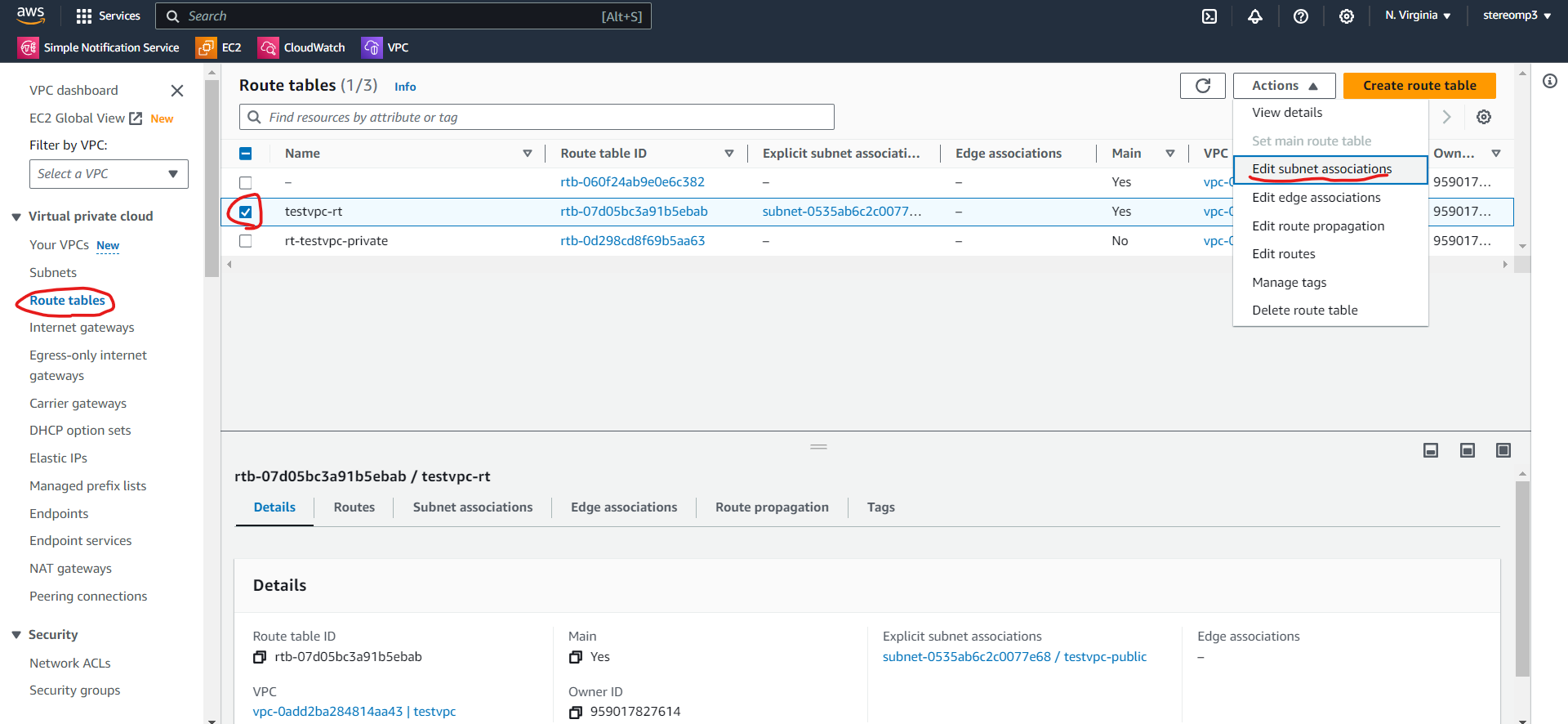Click the AWS logo home icon

click(x=31, y=16)
